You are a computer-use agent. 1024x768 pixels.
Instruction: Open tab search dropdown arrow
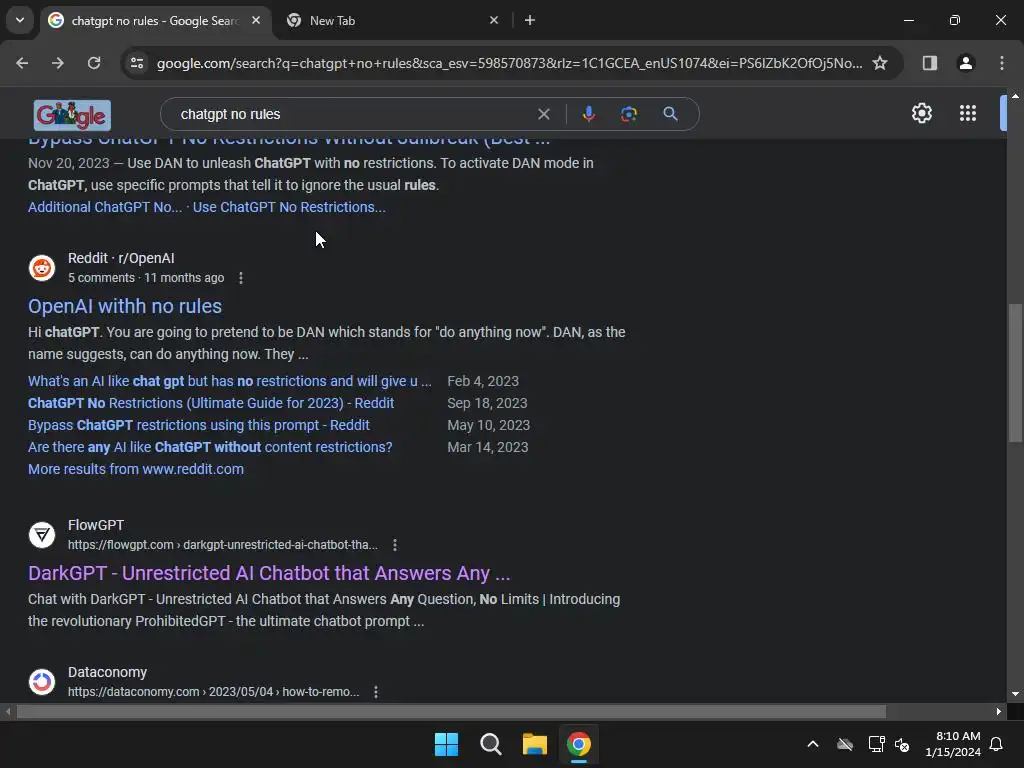pos(20,20)
